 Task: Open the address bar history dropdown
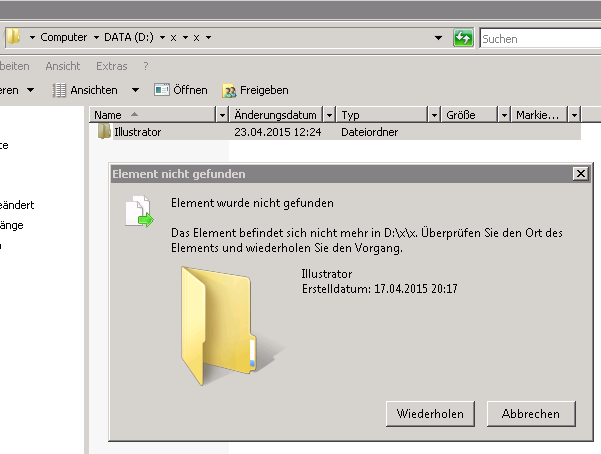pos(440,39)
